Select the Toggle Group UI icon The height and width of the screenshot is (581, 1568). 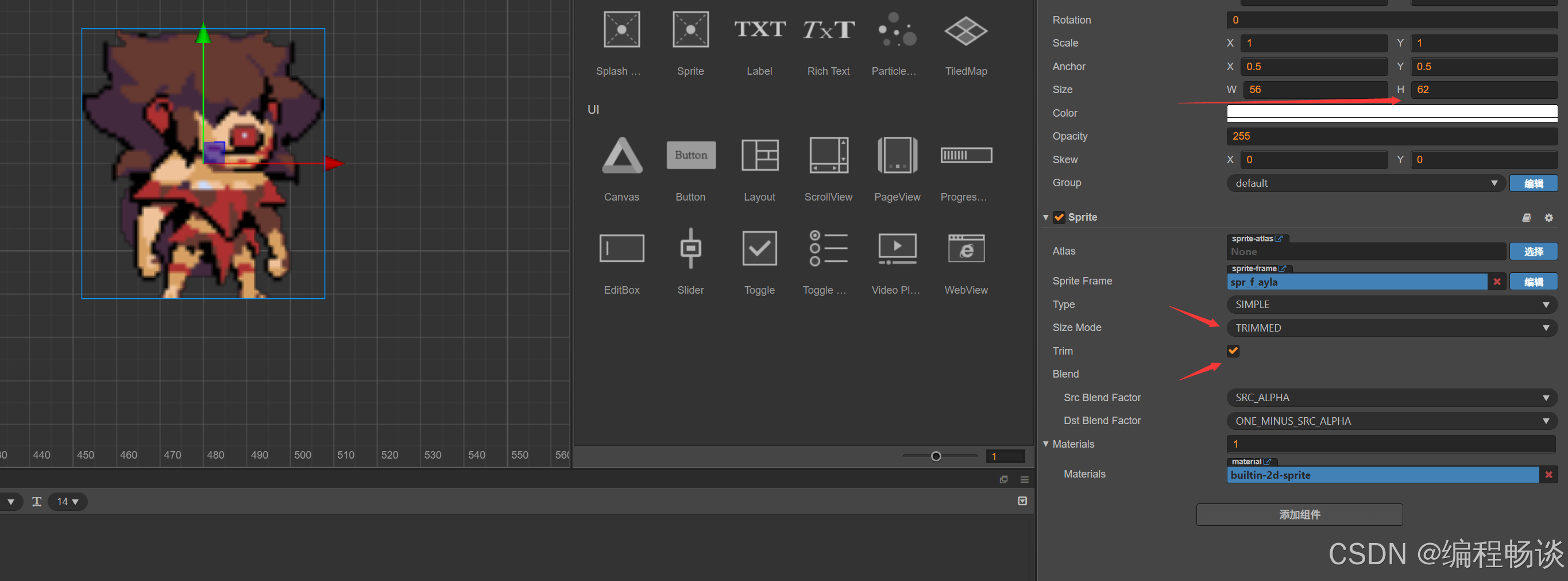click(x=828, y=248)
